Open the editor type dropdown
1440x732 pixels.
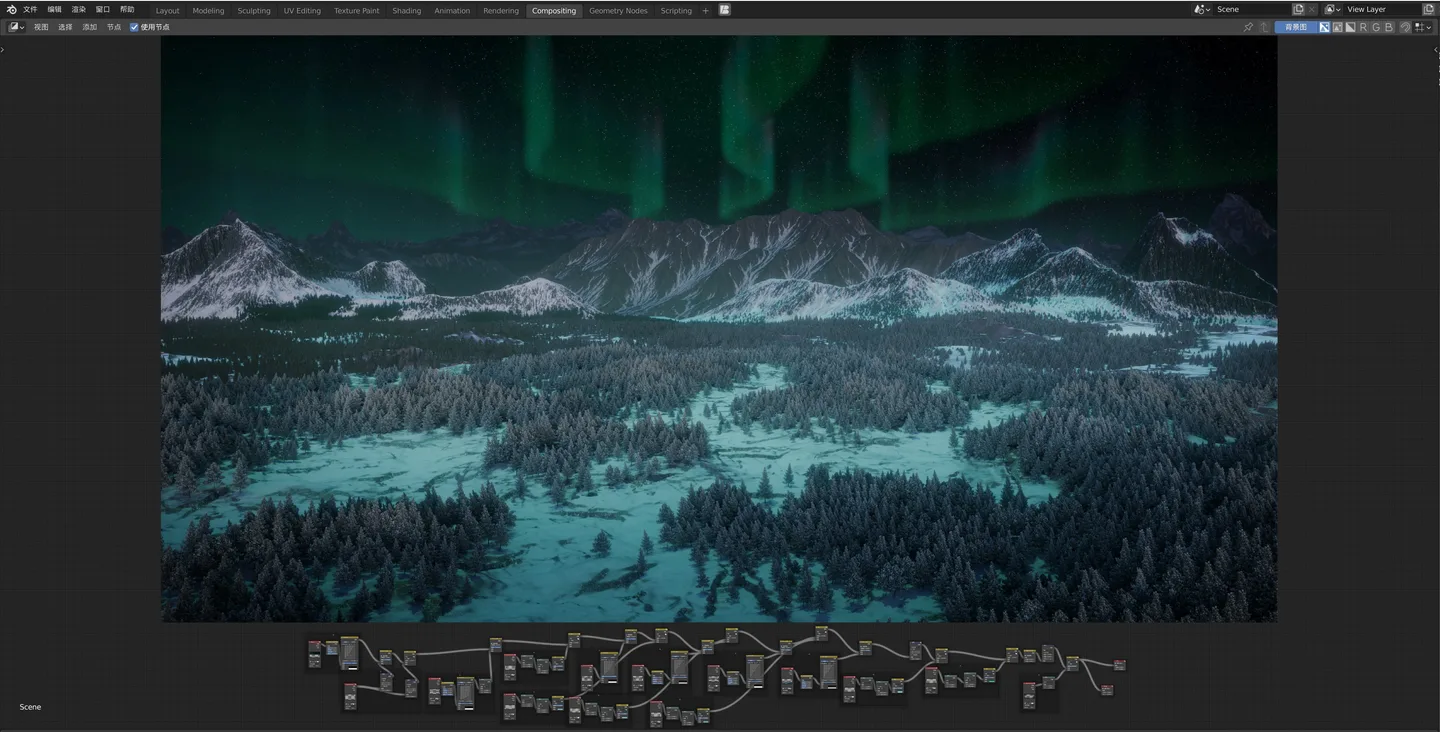tap(17, 27)
